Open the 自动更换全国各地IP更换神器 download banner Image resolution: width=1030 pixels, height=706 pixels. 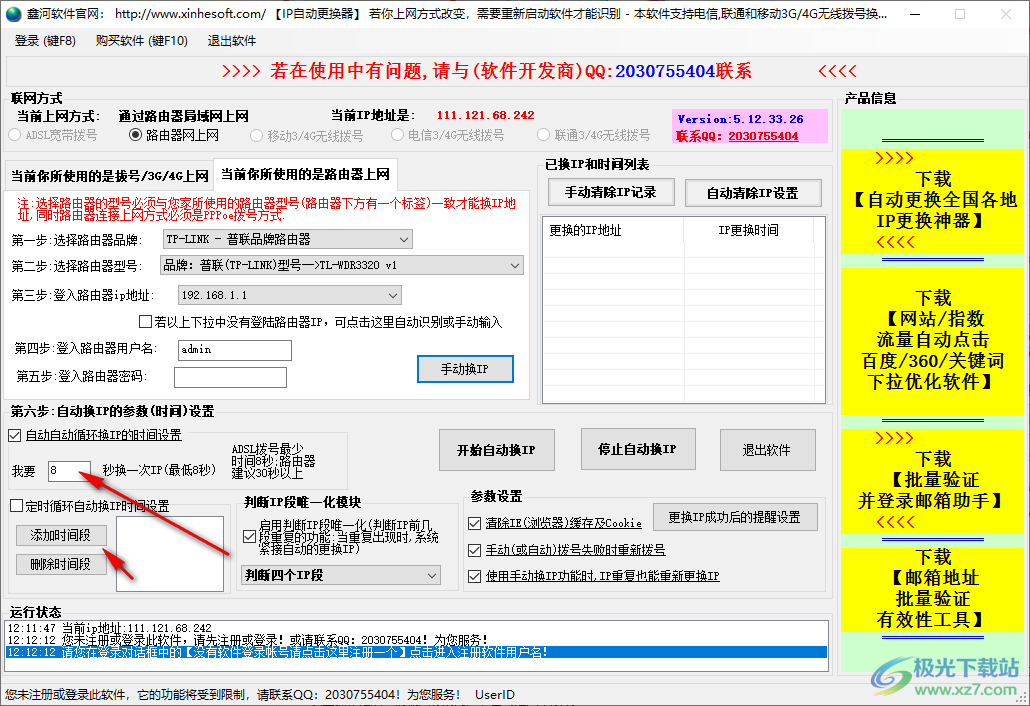click(933, 200)
